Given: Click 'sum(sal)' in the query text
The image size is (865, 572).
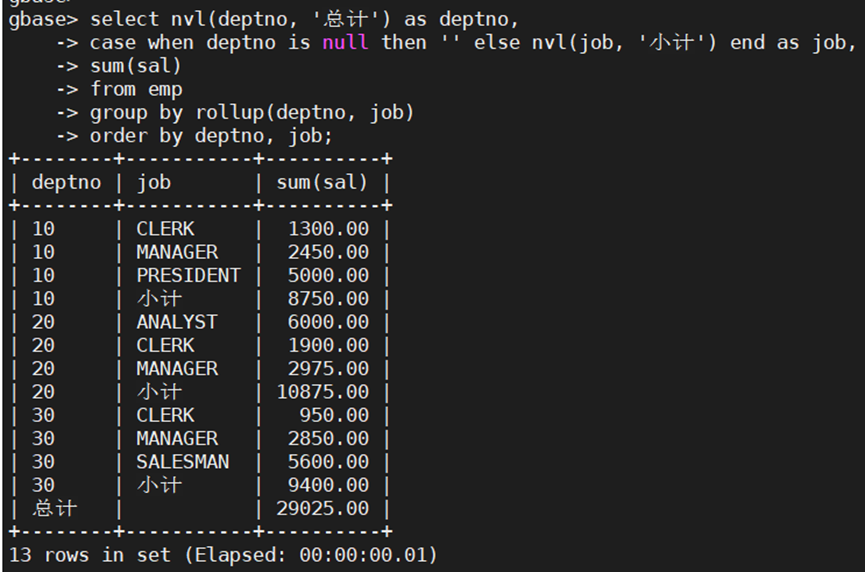Looking at the screenshot, I should 136,66.
